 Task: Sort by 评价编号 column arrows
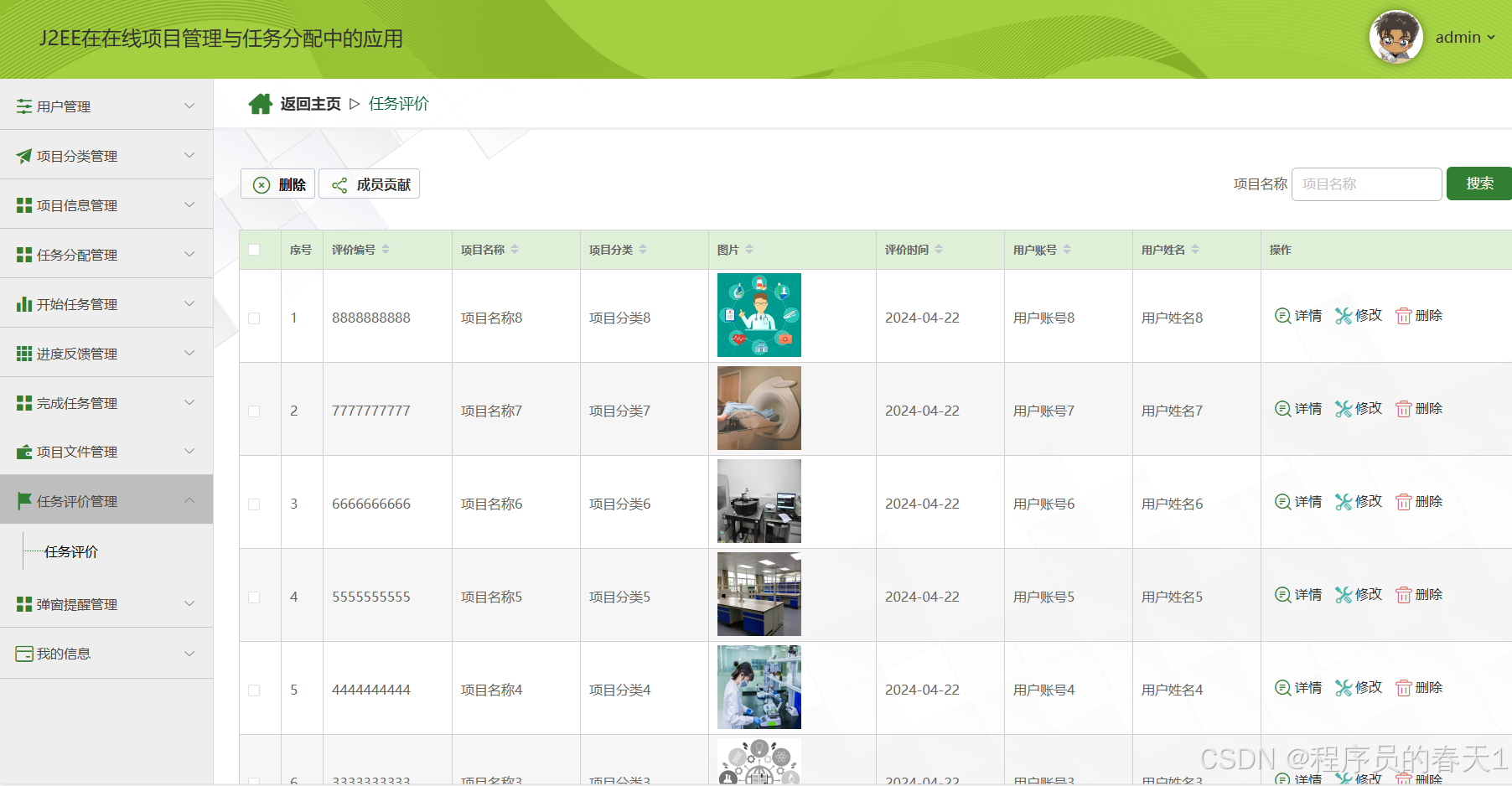point(386,250)
